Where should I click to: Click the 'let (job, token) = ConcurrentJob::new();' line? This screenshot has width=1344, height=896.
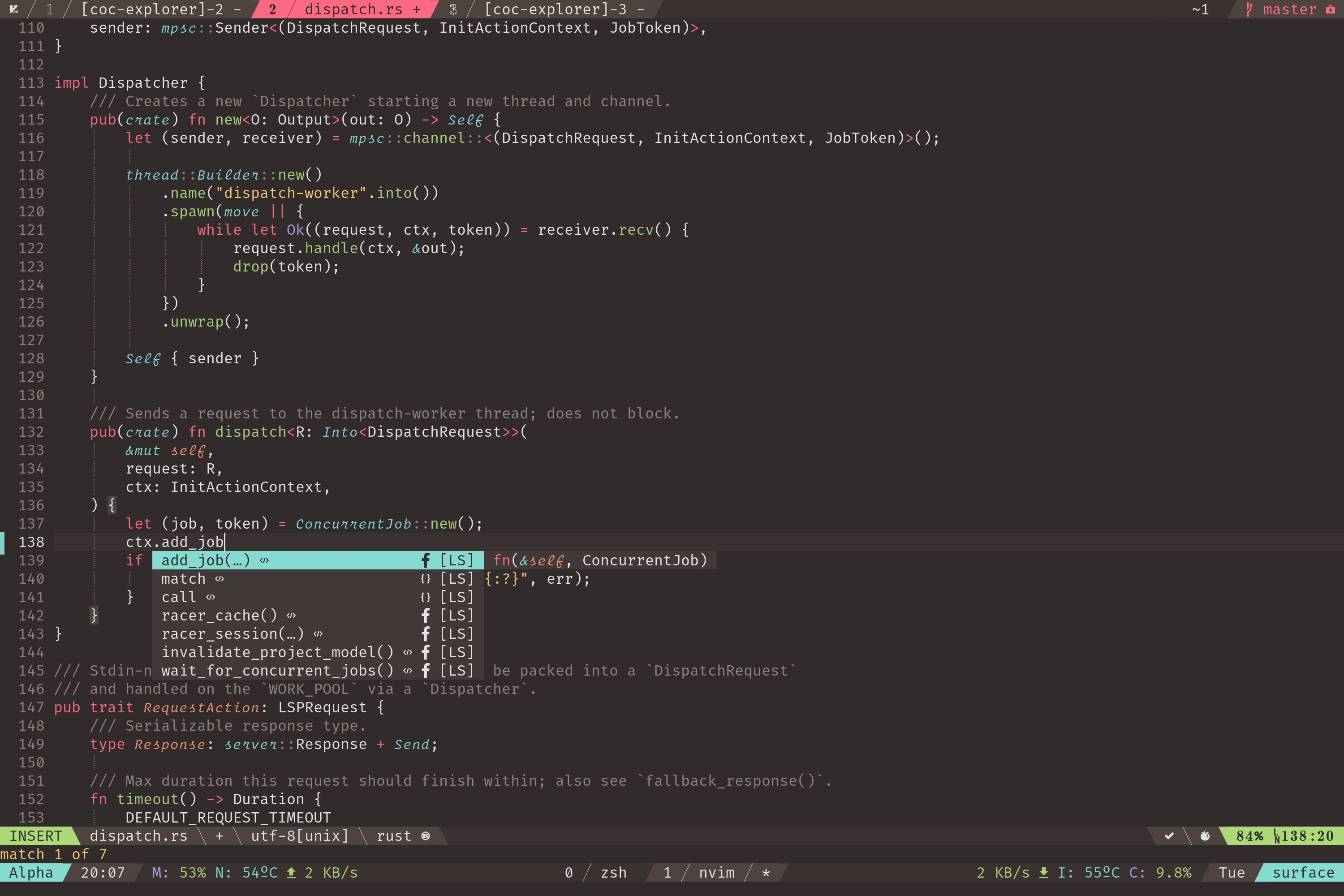[x=304, y=524]
